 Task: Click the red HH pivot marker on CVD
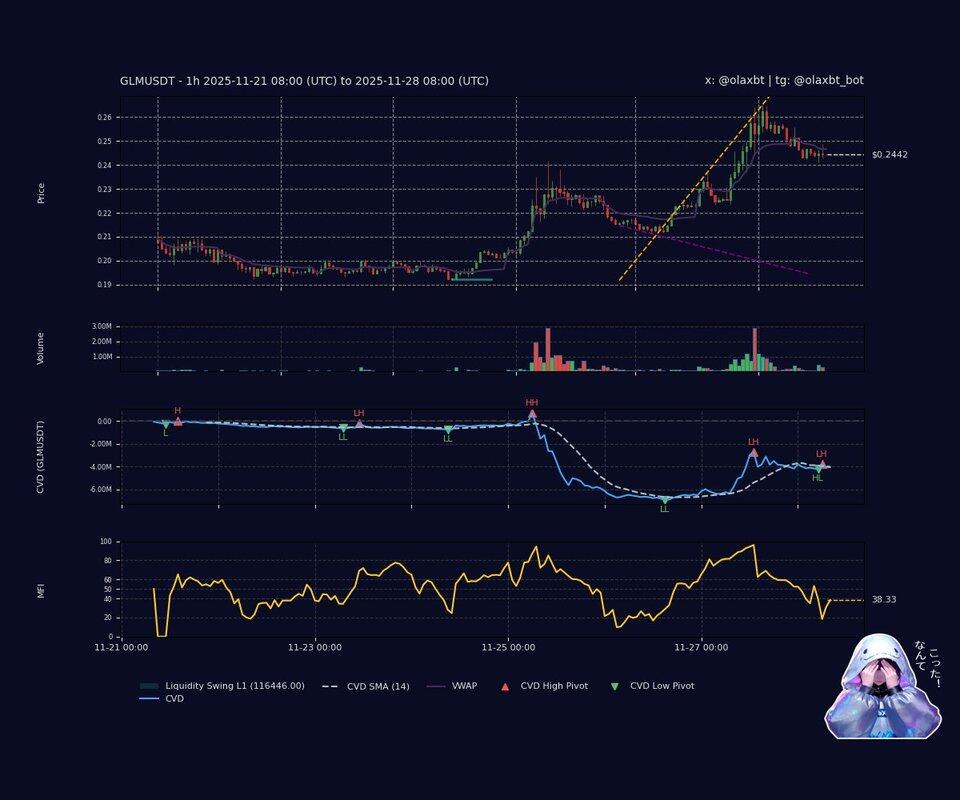tap(532, 413)
